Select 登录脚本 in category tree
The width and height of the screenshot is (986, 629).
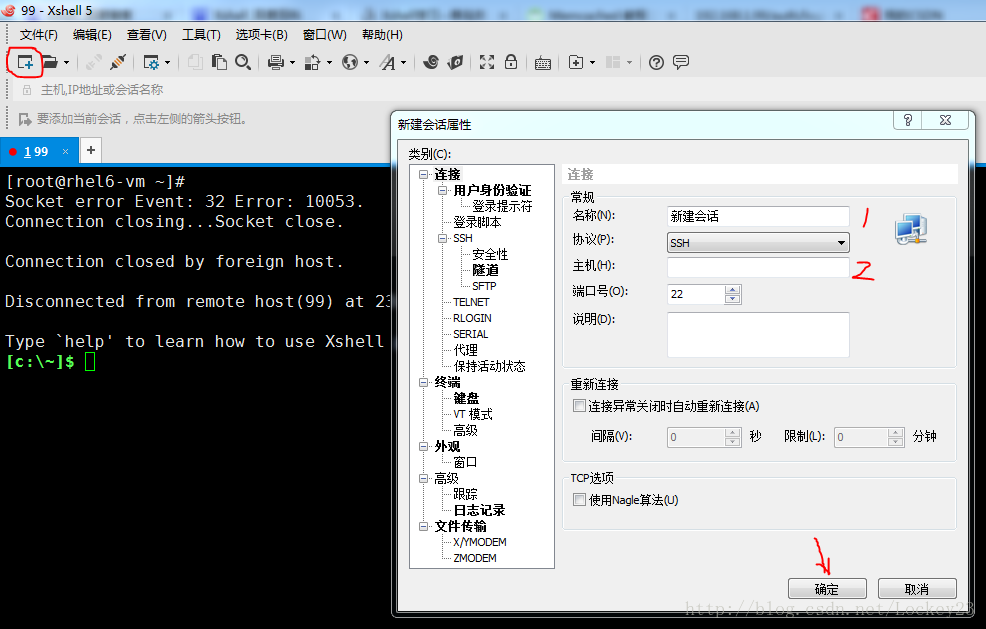(x=477, y=222)
